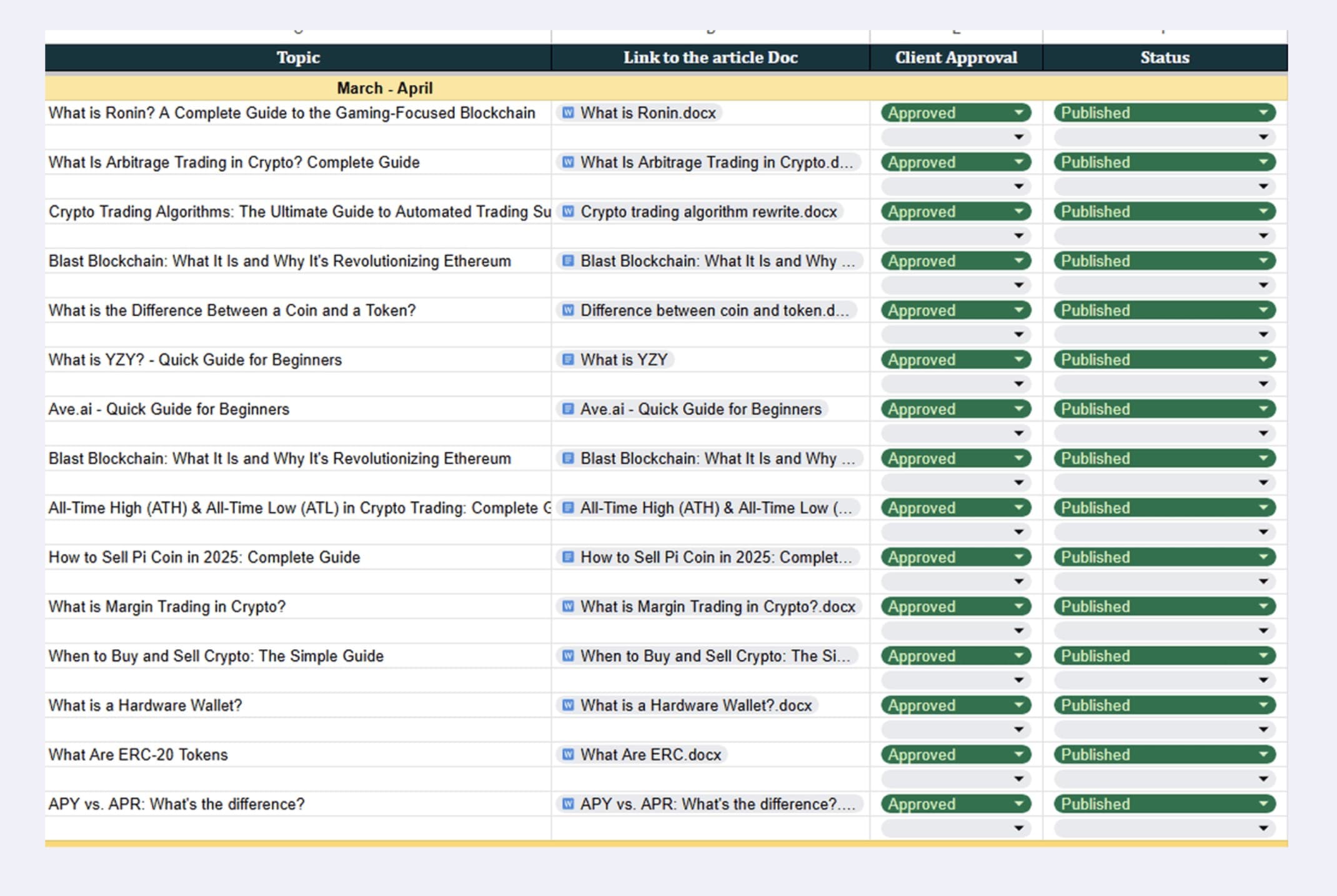Change Client Approval for Coin and Token row
Image resolution: width=1337 pixels, height=896 pixels.
click(956, 311)
